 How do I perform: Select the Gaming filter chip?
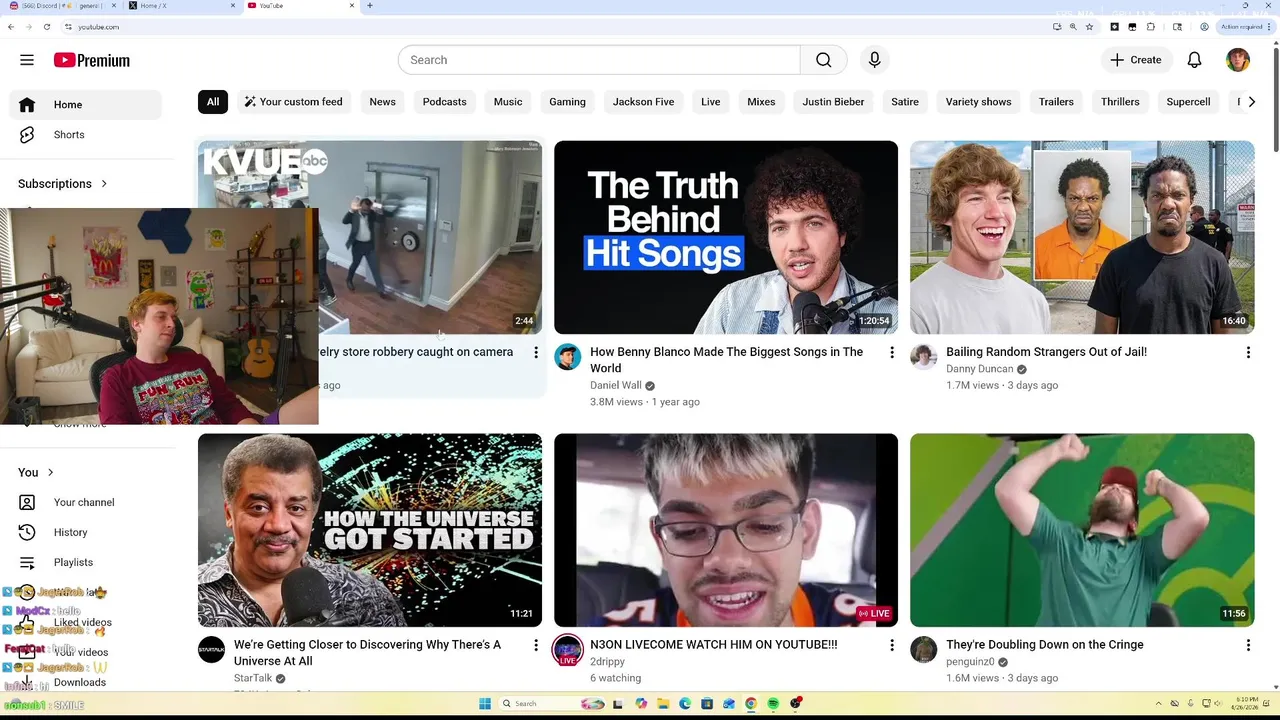pos(567,102)
